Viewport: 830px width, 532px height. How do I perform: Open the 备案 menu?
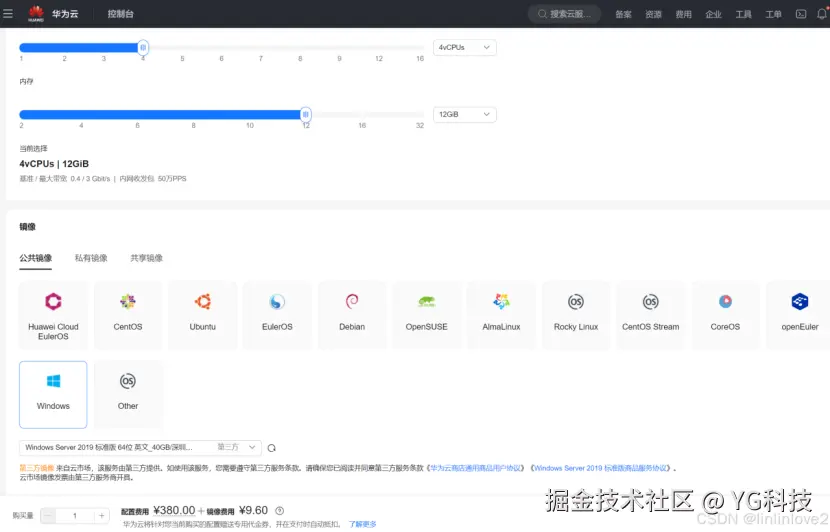coord(623,14)
